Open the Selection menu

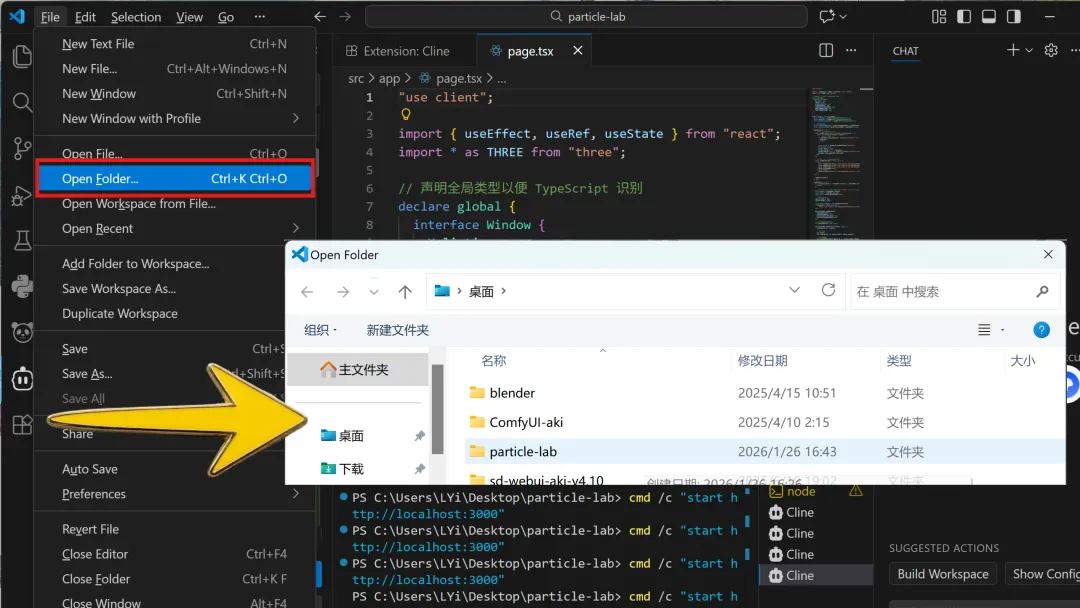point(136,17)
